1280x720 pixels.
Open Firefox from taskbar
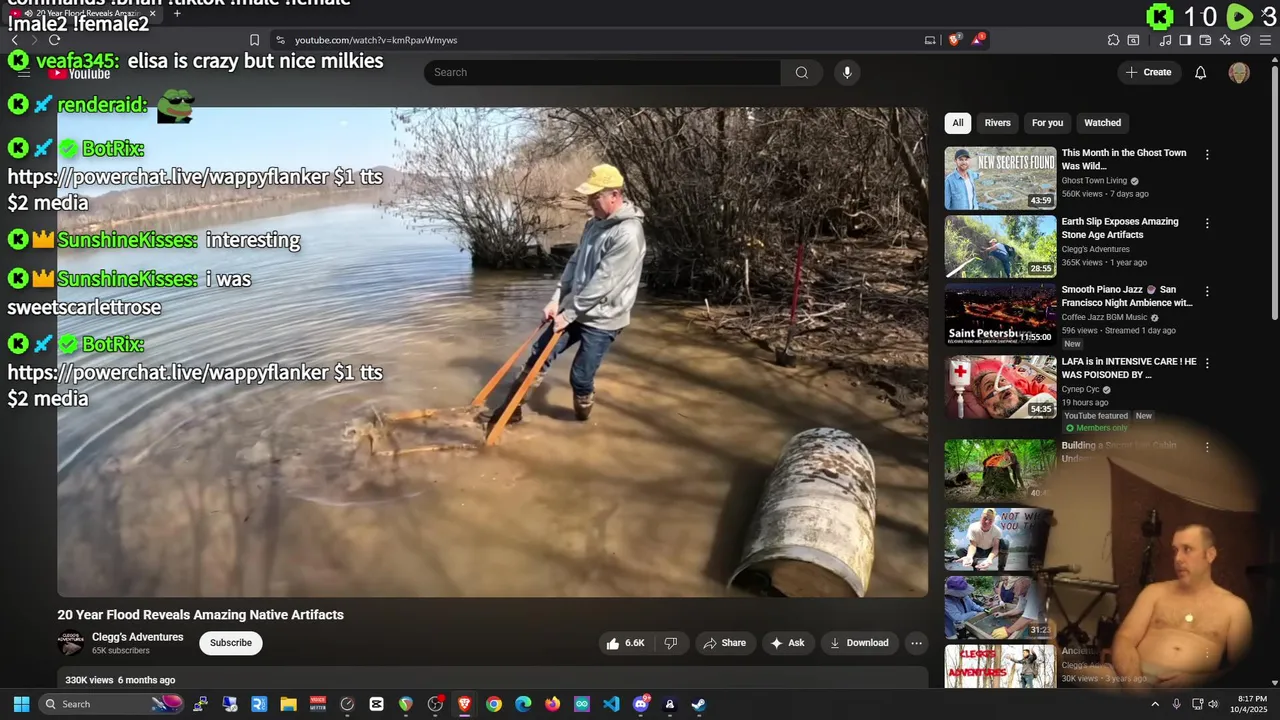coord(552,704)
